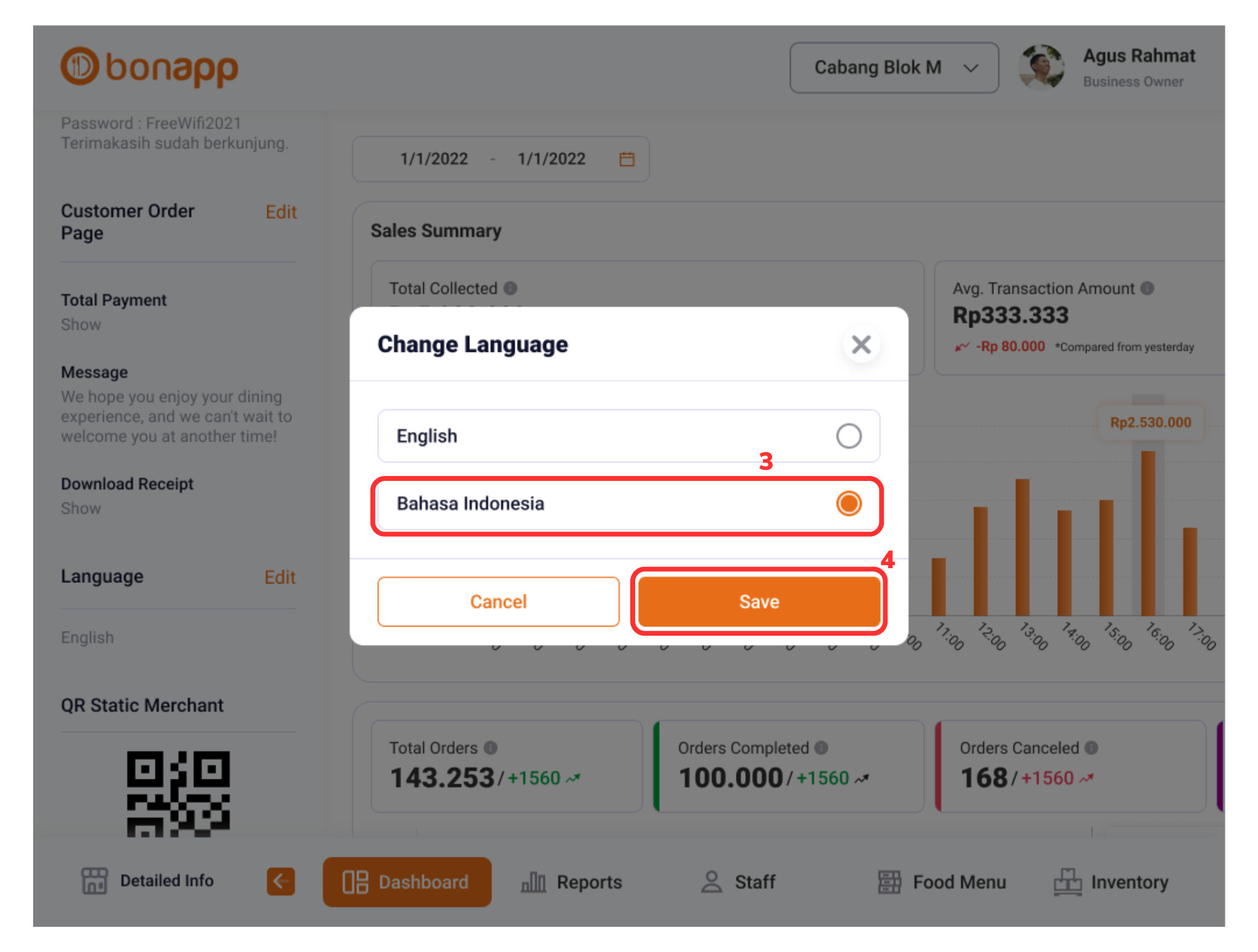1258x952 pixels.
Task: Switch to the Reports tab
Action: pos(571,882)
